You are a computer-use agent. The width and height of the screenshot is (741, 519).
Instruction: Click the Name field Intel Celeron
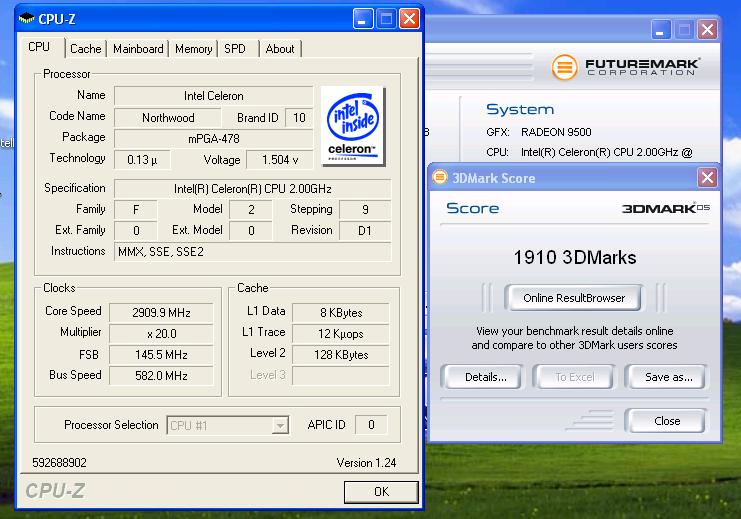click(214, 96)
